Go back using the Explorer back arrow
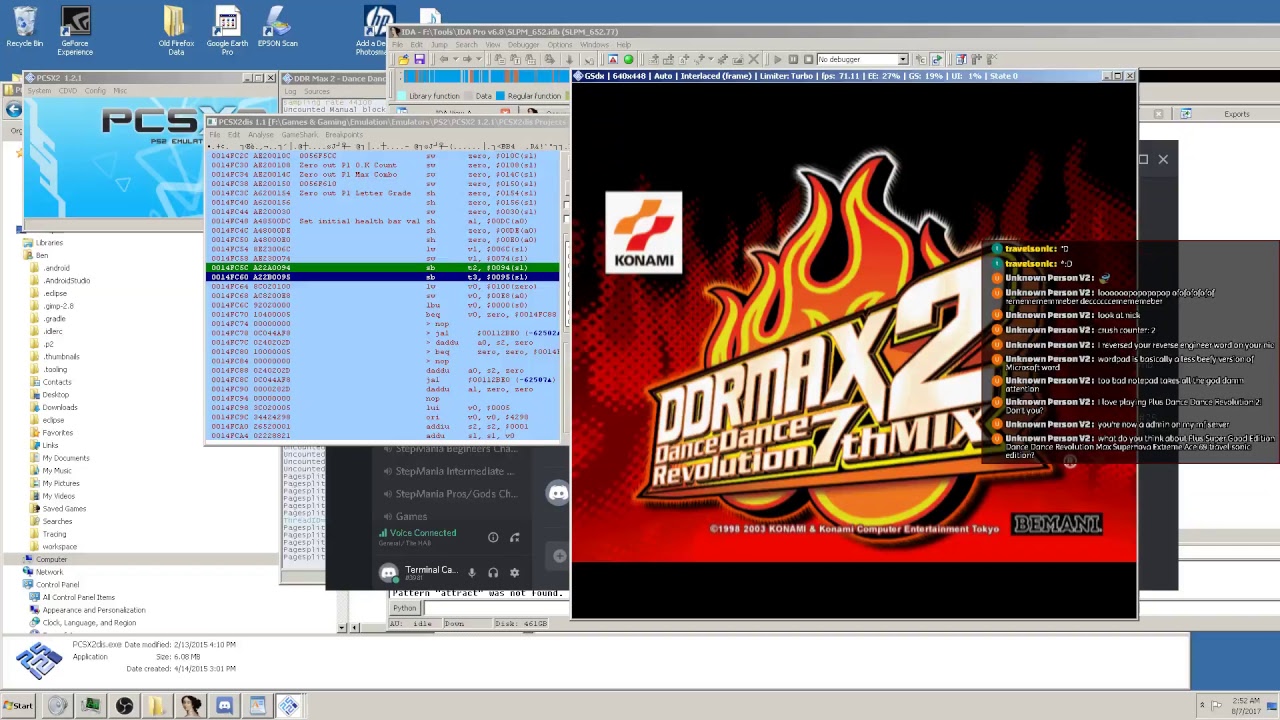1280x720 pixels. pos(13,110)
